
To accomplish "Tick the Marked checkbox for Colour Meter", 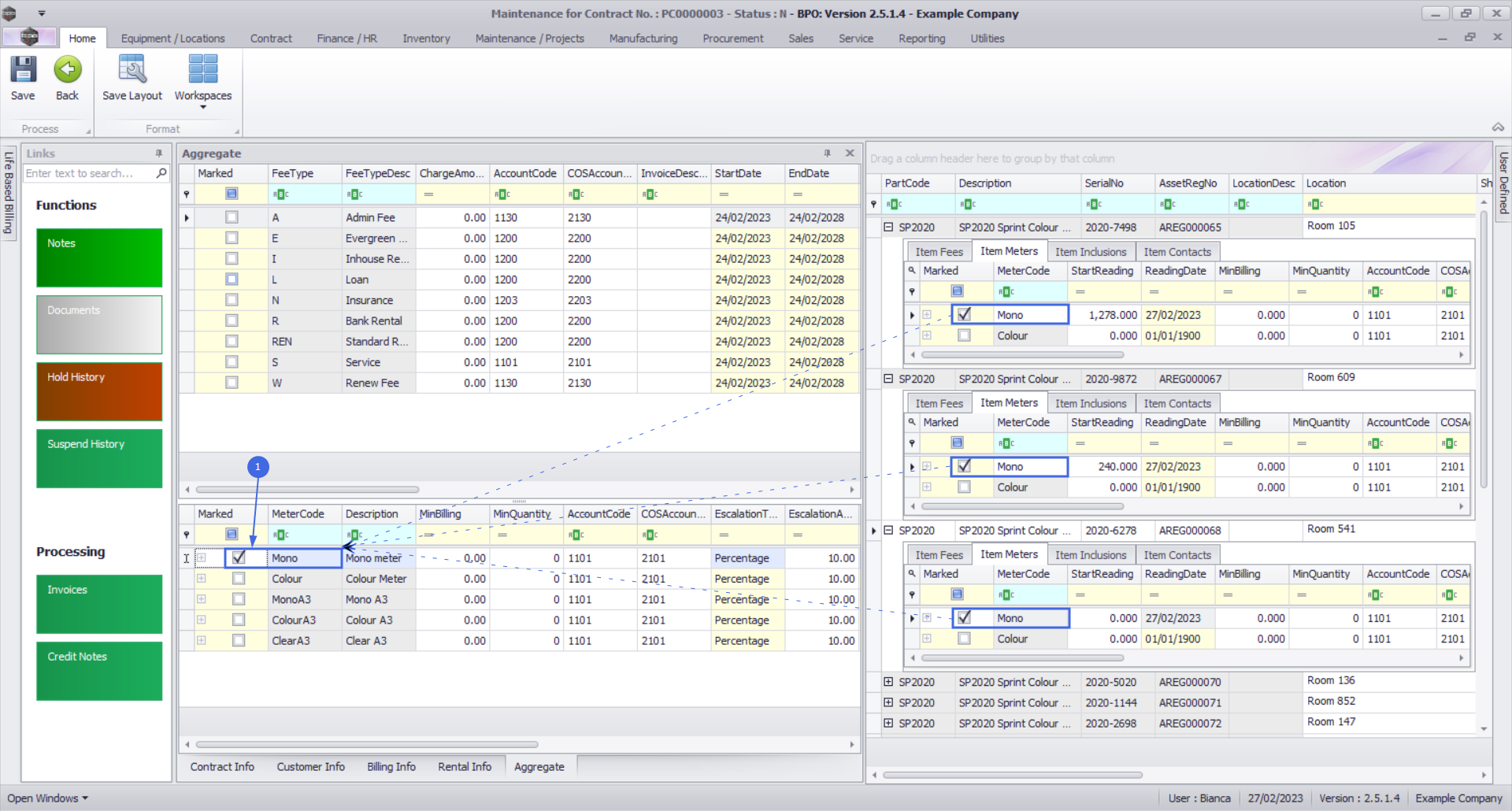I will (239, 579).
